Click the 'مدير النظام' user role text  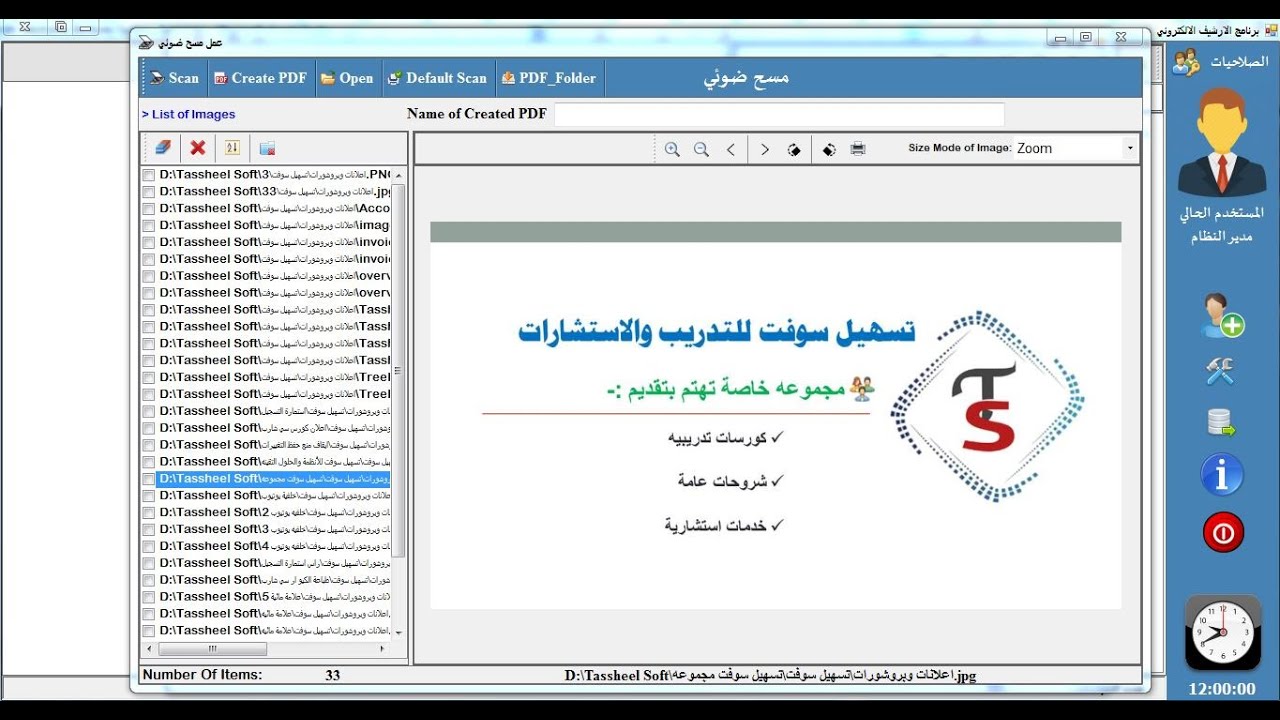[1222, 237]
